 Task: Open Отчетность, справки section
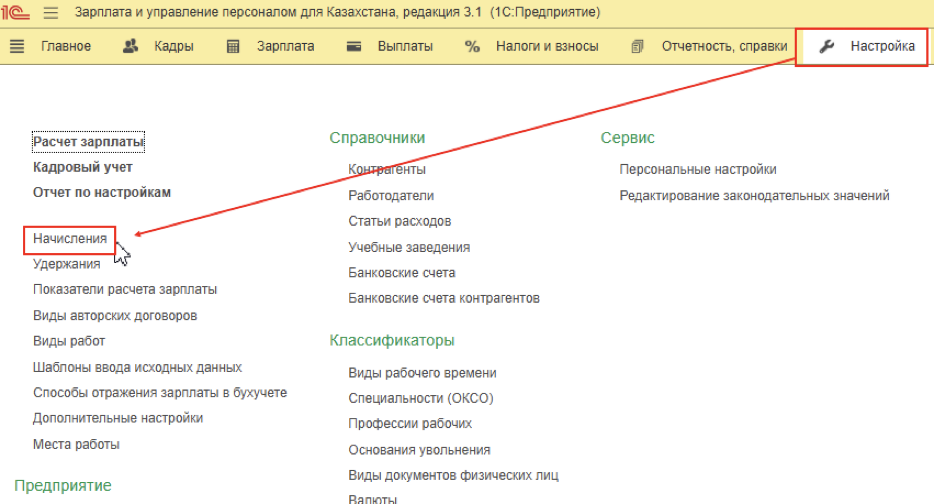[724, 46]
